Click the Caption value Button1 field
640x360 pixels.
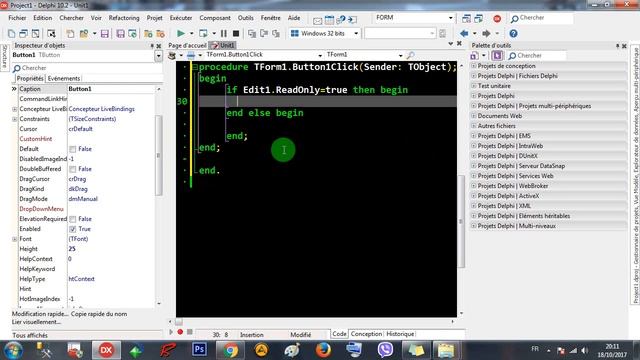coord(111,89)
